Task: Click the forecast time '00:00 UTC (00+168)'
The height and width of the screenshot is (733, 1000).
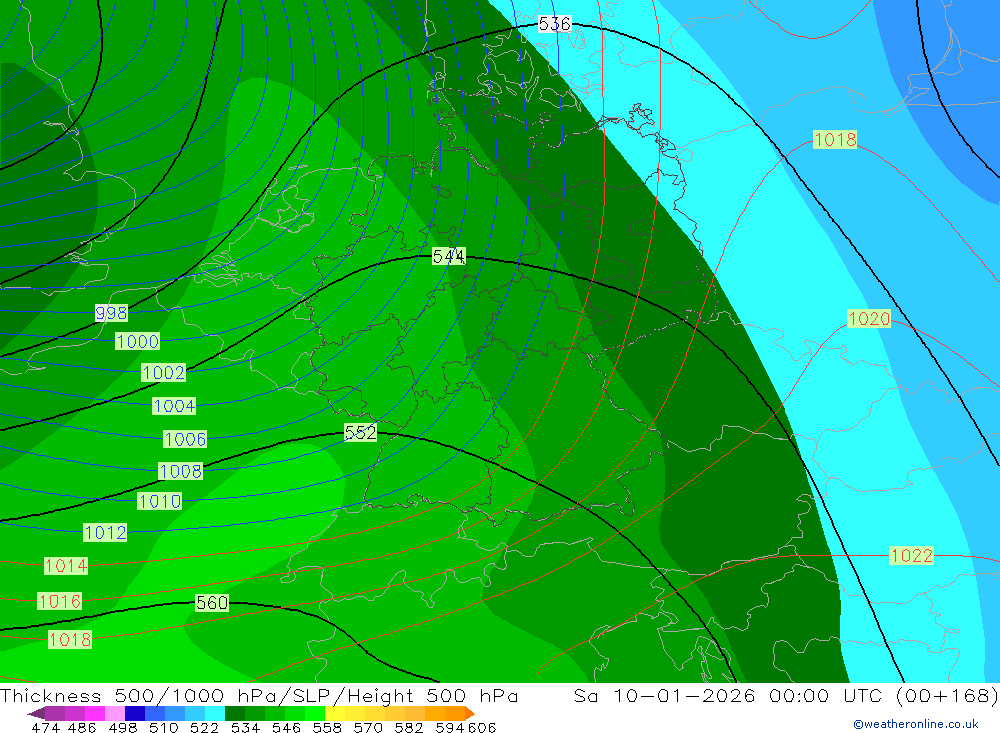Action: [884, 696]
